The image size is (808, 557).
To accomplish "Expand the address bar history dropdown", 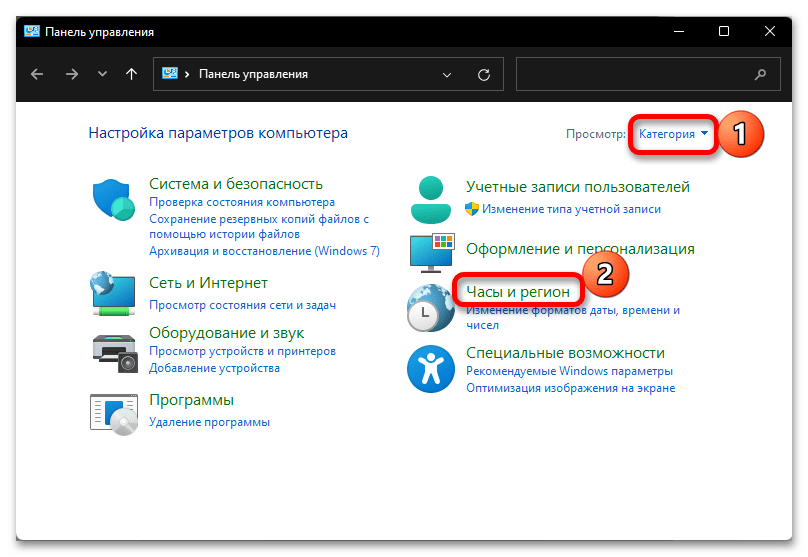I will tap(447, 75).
